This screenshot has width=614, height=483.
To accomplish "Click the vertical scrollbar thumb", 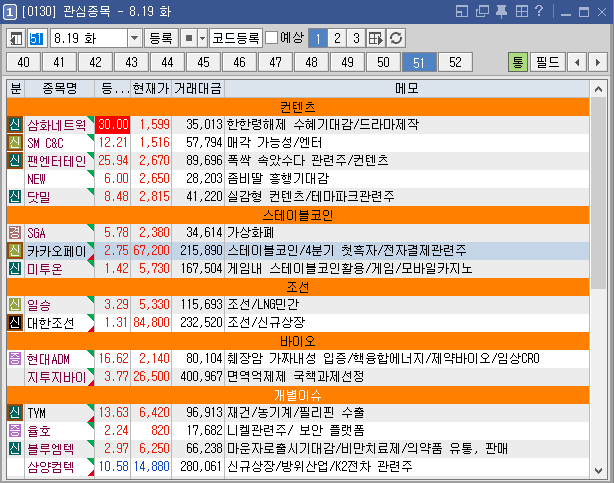I will (598, 193).
